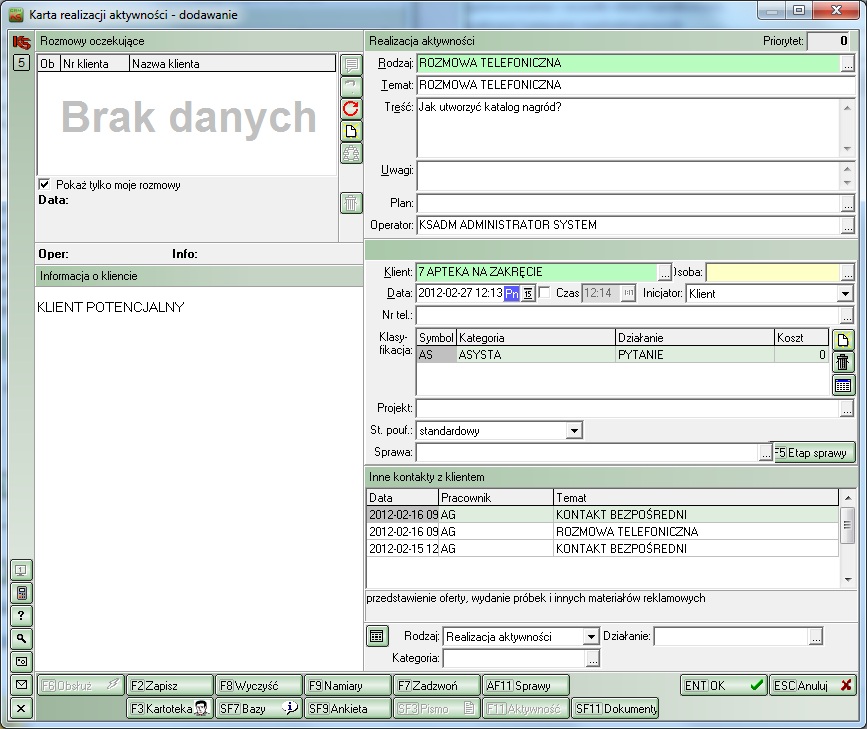Viewport: 867px width, 729px height.
Task: Open the envelope mail icon in sidebar
Action: (21, 685)
